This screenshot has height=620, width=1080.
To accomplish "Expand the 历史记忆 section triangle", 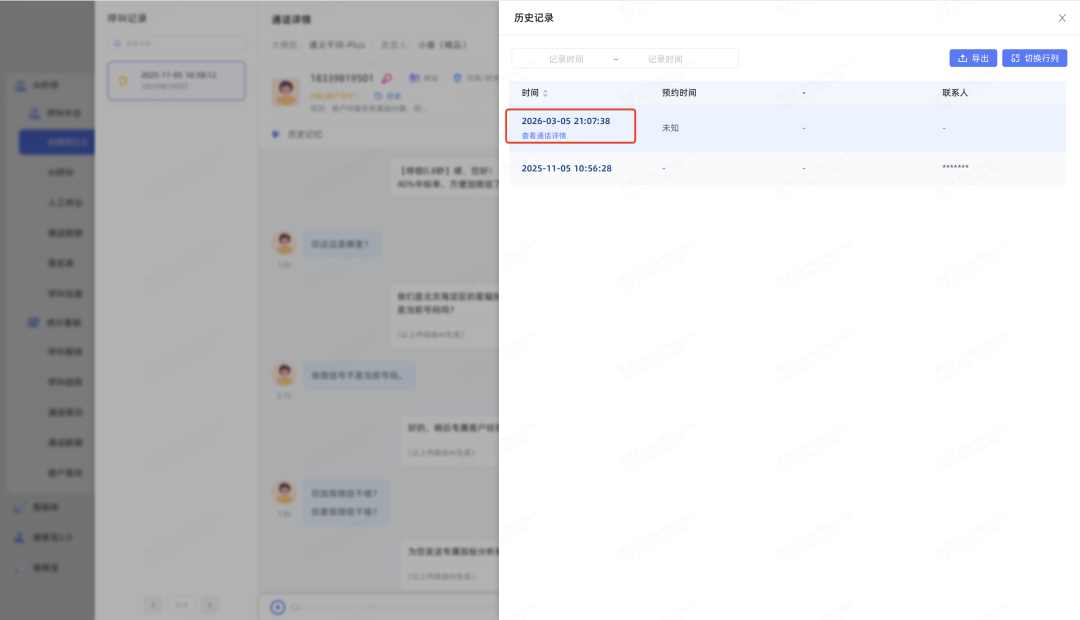I will coord(276,134).
